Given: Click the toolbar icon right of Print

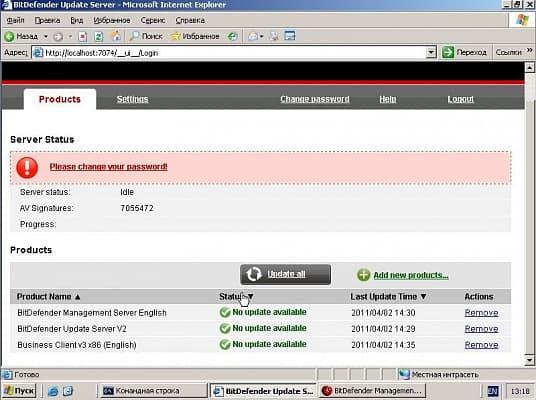Looking at the screenshot, I should (290, 36).
